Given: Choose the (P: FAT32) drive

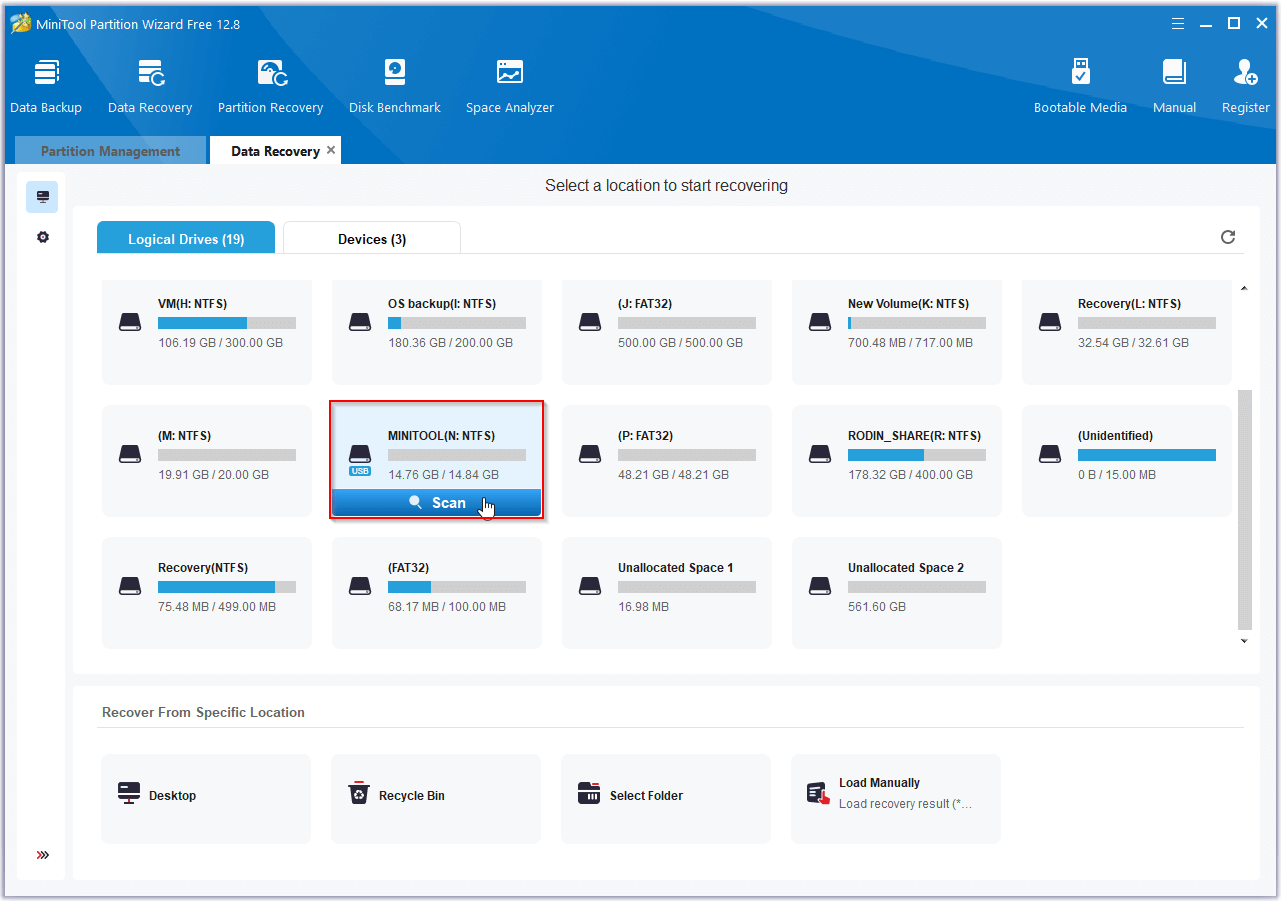Looking at the screenshot, I should pyautogui.click(x=667, y=460).
